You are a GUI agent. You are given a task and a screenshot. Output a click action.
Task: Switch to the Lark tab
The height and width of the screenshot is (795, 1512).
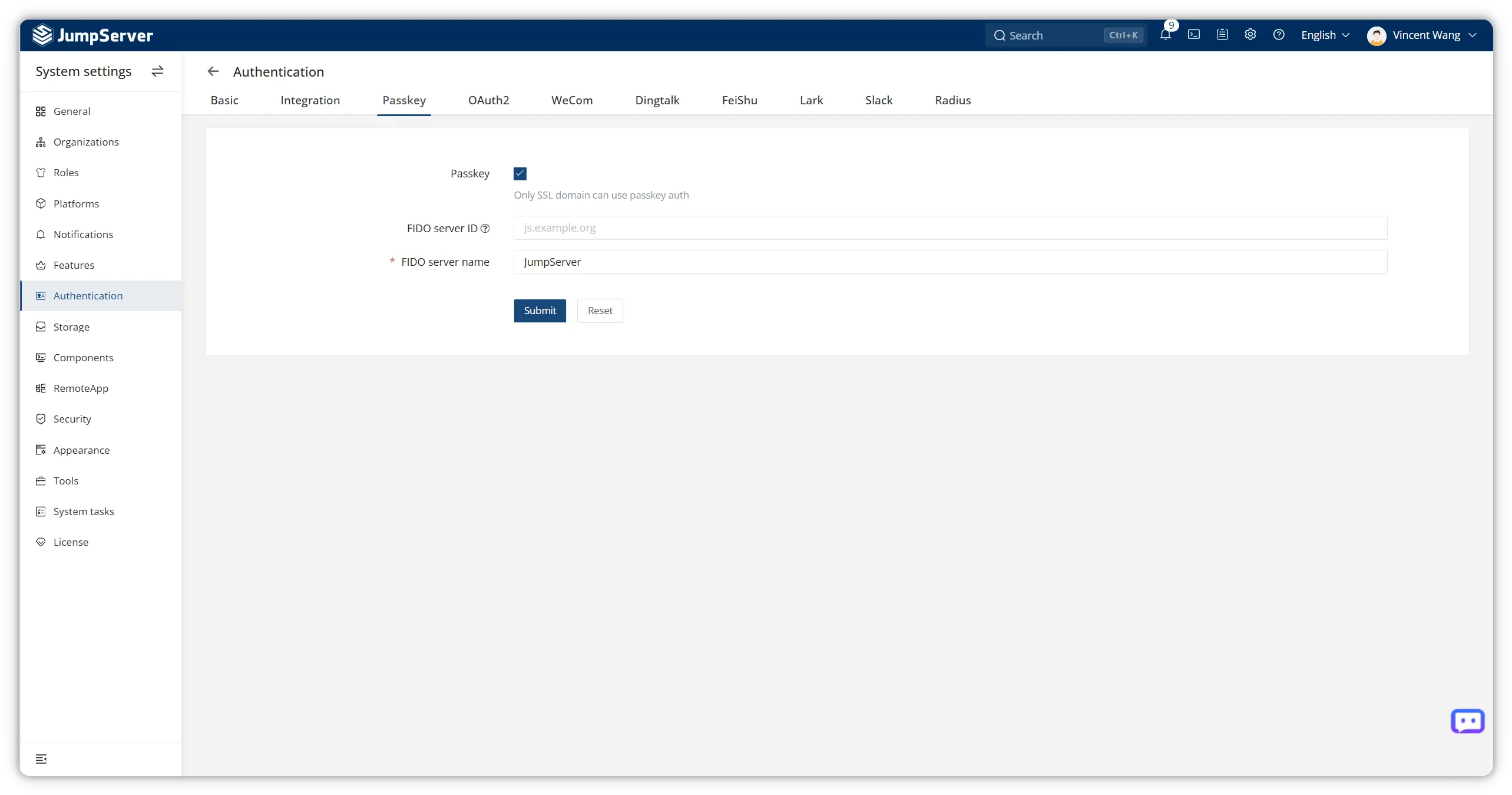[811, 100]
